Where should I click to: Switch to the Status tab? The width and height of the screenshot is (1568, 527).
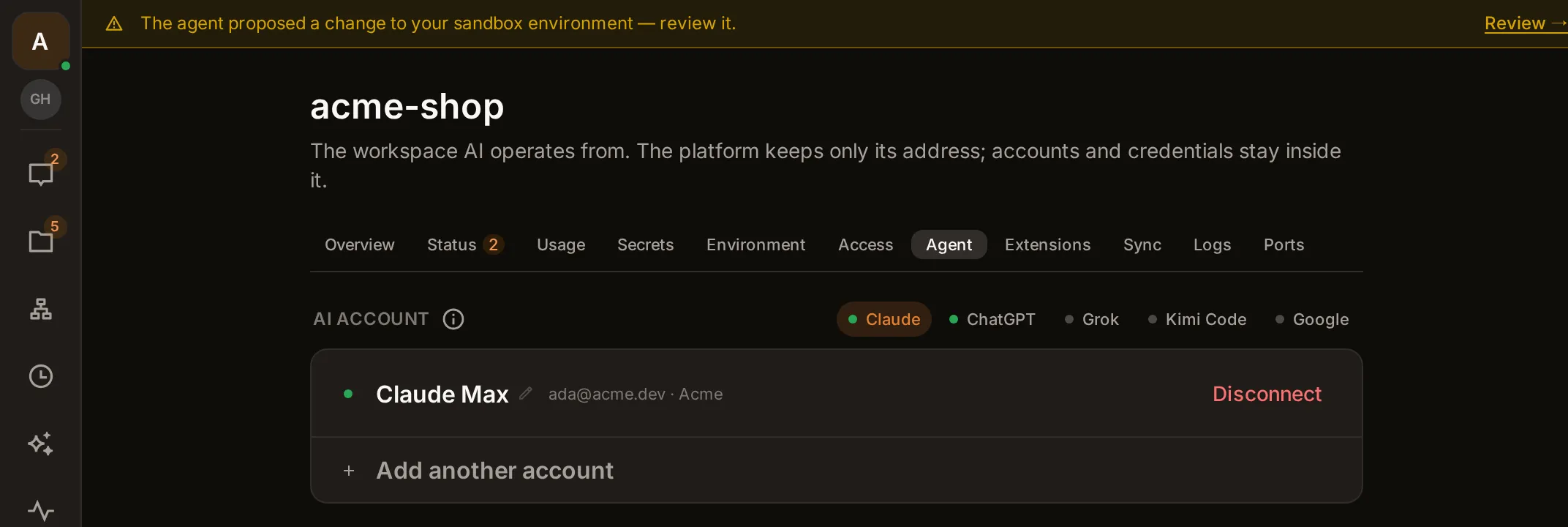(465, 244)
